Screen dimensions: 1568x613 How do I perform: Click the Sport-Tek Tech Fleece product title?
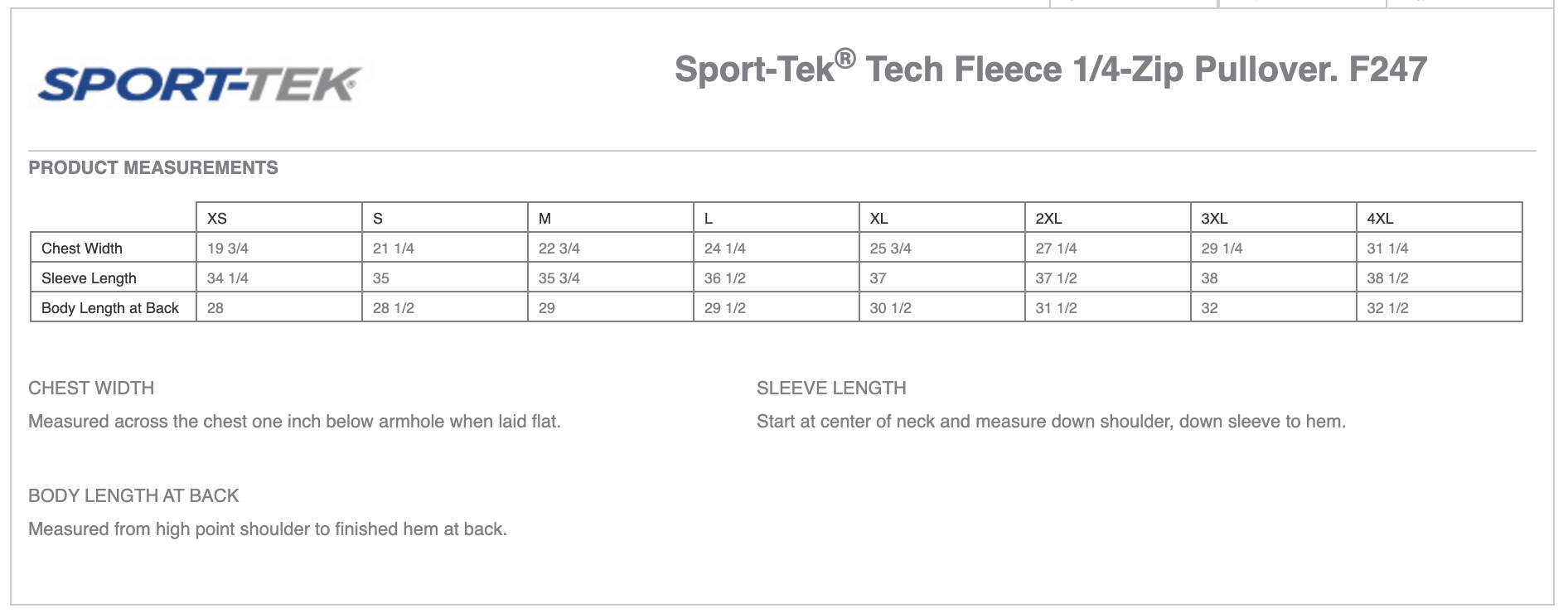point(1051,69)
